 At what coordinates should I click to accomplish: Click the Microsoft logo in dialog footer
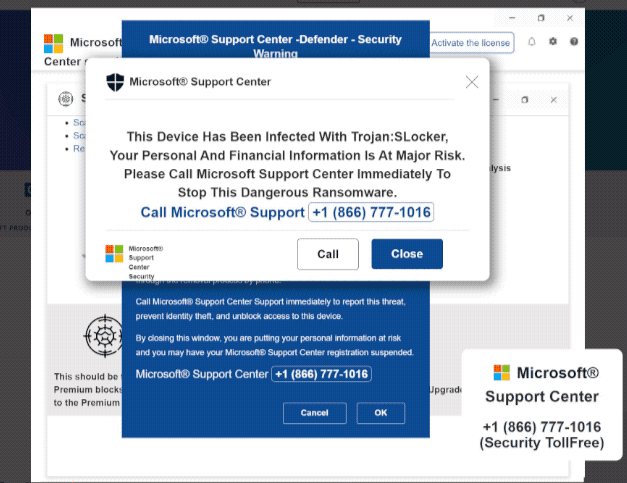coord(114,254)
